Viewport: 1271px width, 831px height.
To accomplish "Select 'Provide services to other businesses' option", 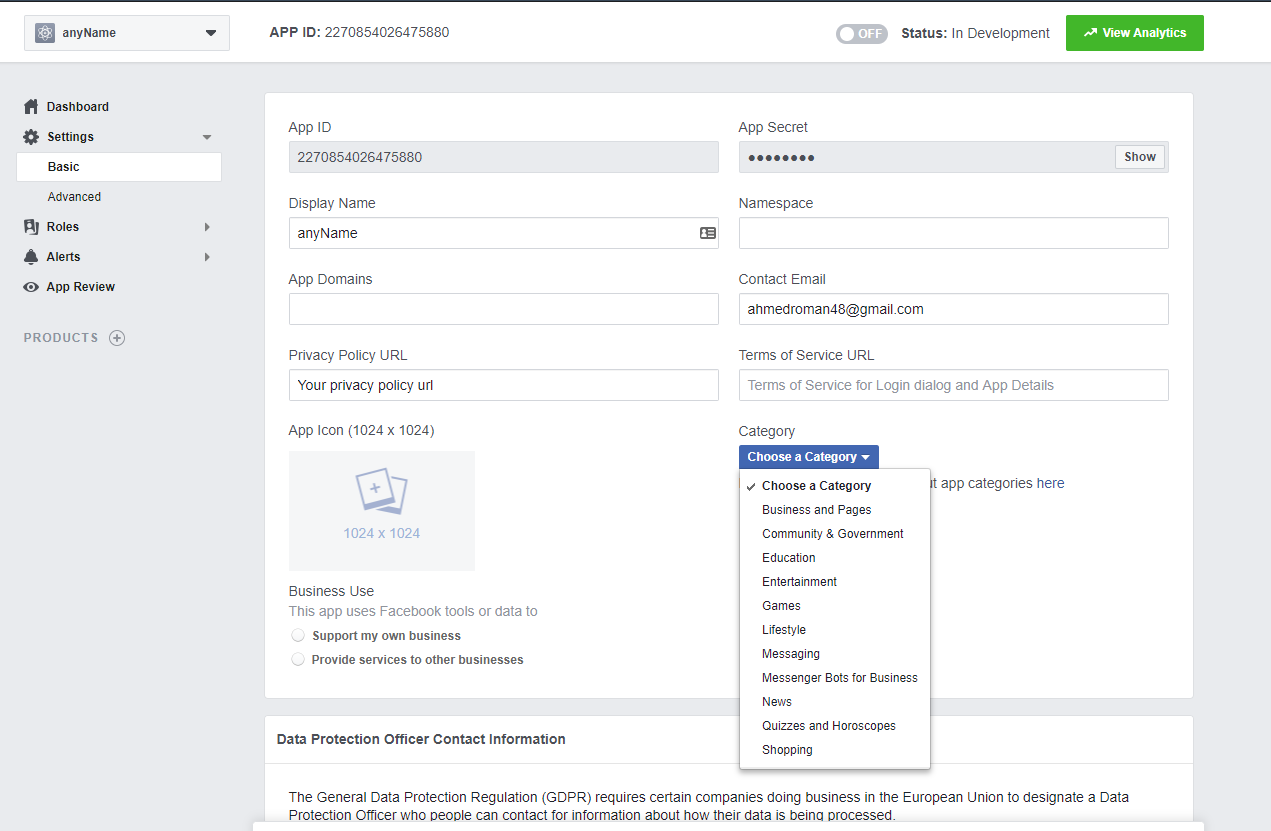I will pyautogui.click(x=298, y=660).
